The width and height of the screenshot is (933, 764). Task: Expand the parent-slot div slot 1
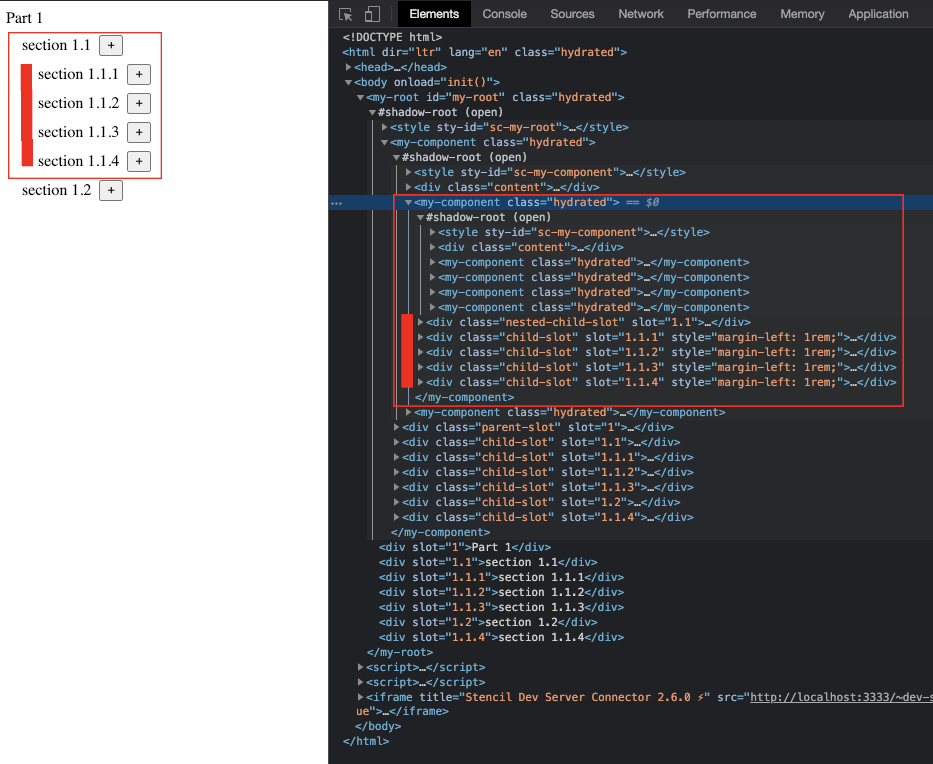tap(396, 427)
